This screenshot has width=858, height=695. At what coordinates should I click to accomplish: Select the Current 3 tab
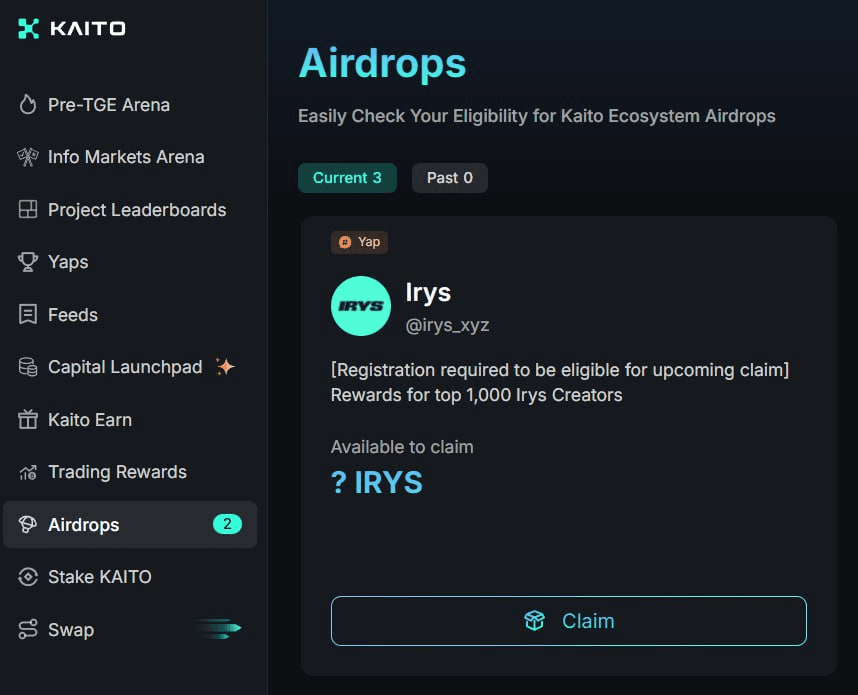(347, 178)
